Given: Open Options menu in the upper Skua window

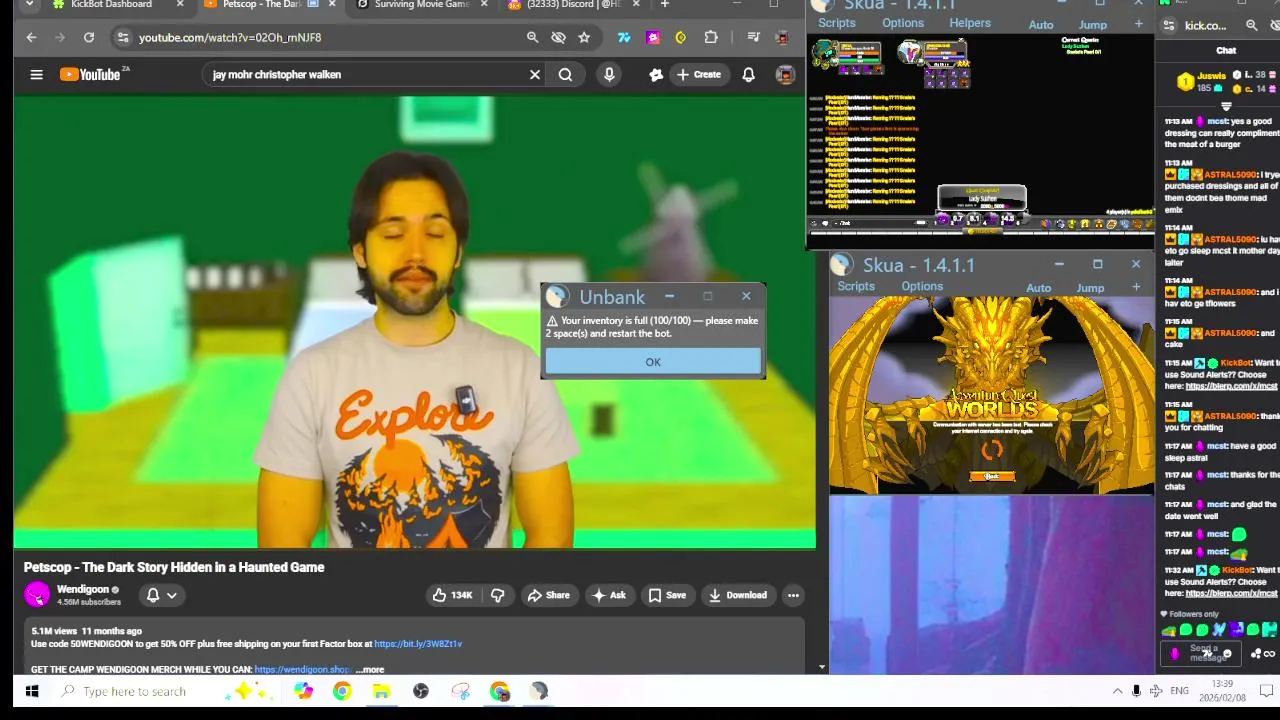Looking at the screenshot, I should pyautogui.click(x=903, y=23).
